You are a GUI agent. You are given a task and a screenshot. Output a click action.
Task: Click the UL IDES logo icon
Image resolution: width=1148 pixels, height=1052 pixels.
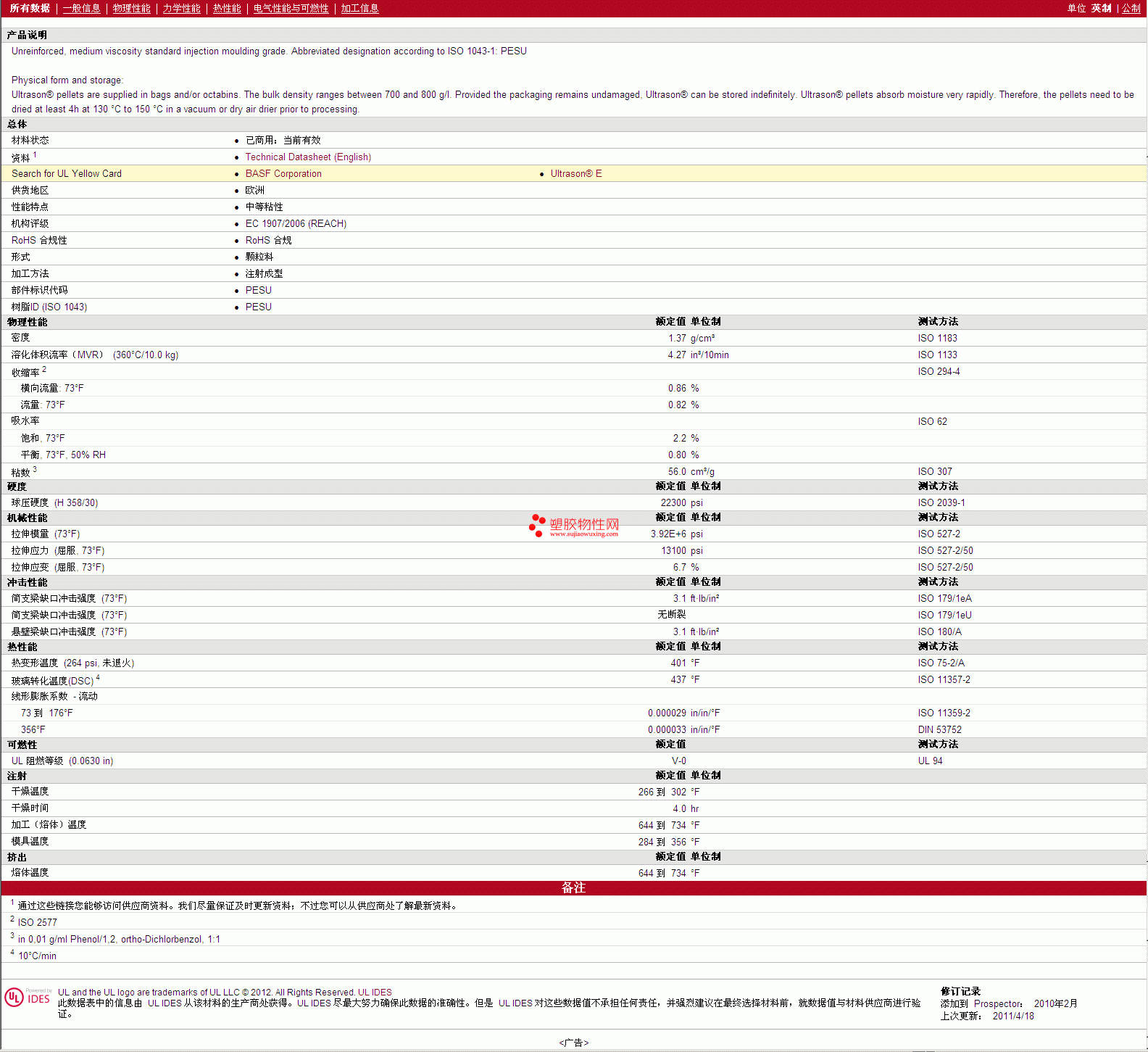tap(28, 998)
